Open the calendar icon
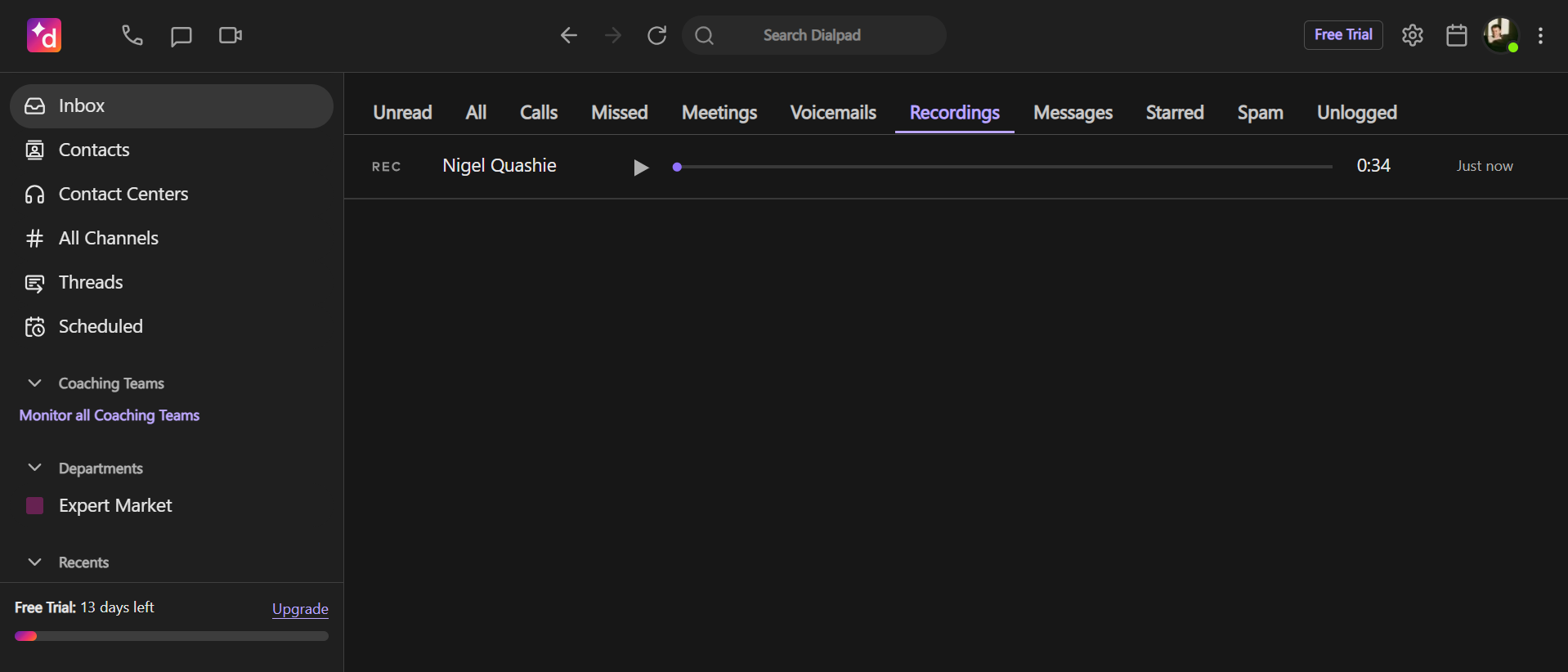This screenshot has height=672, width=1568. [x=1457, y=35]
